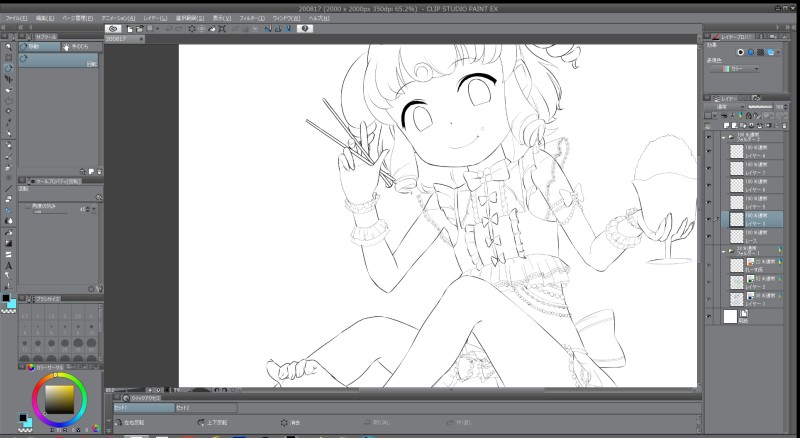Switch to セット2 in Quick Access
This screenshot has height=438, width=800.
(x=206, y=408)
